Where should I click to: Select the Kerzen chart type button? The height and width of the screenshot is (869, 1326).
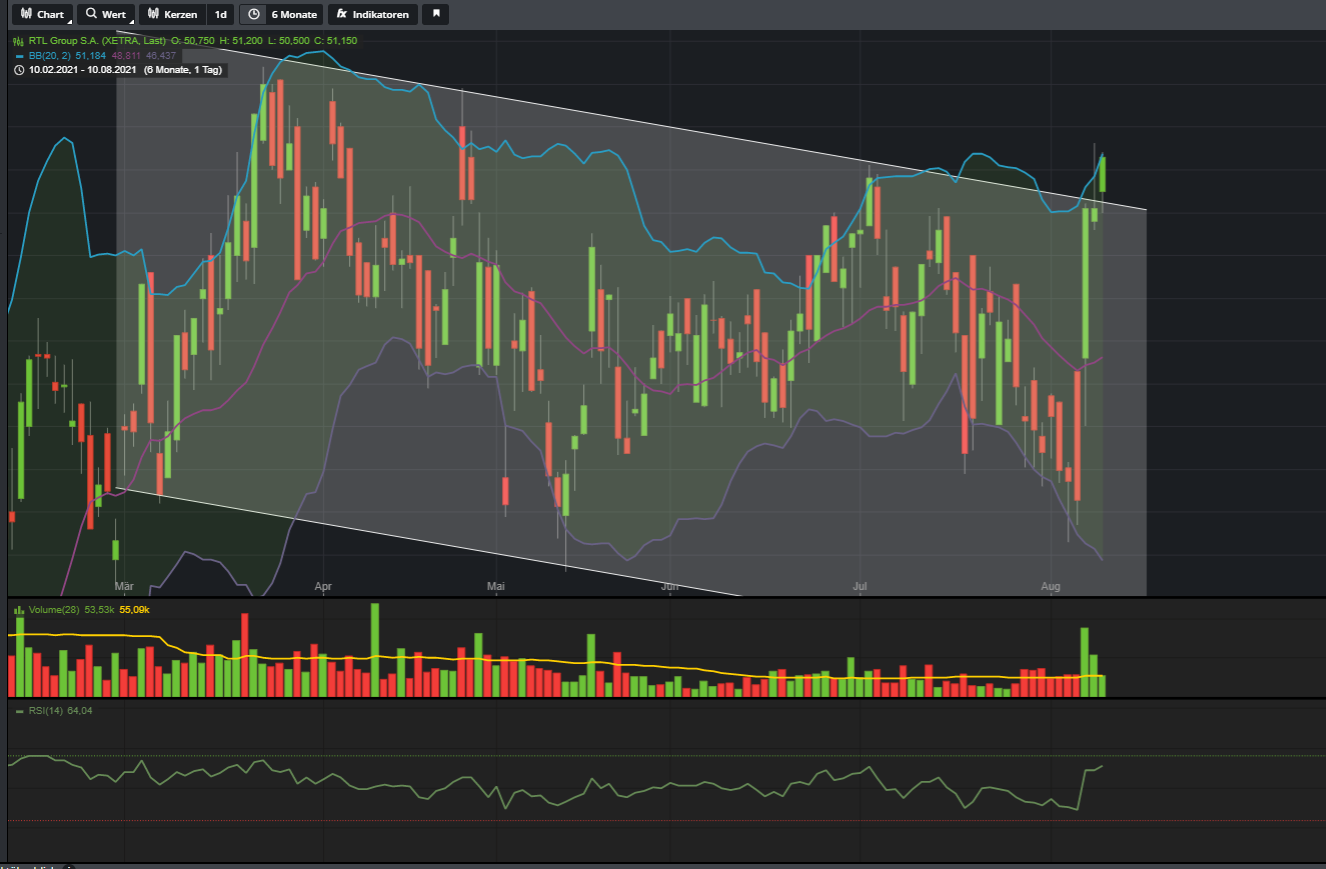point(171,15)
